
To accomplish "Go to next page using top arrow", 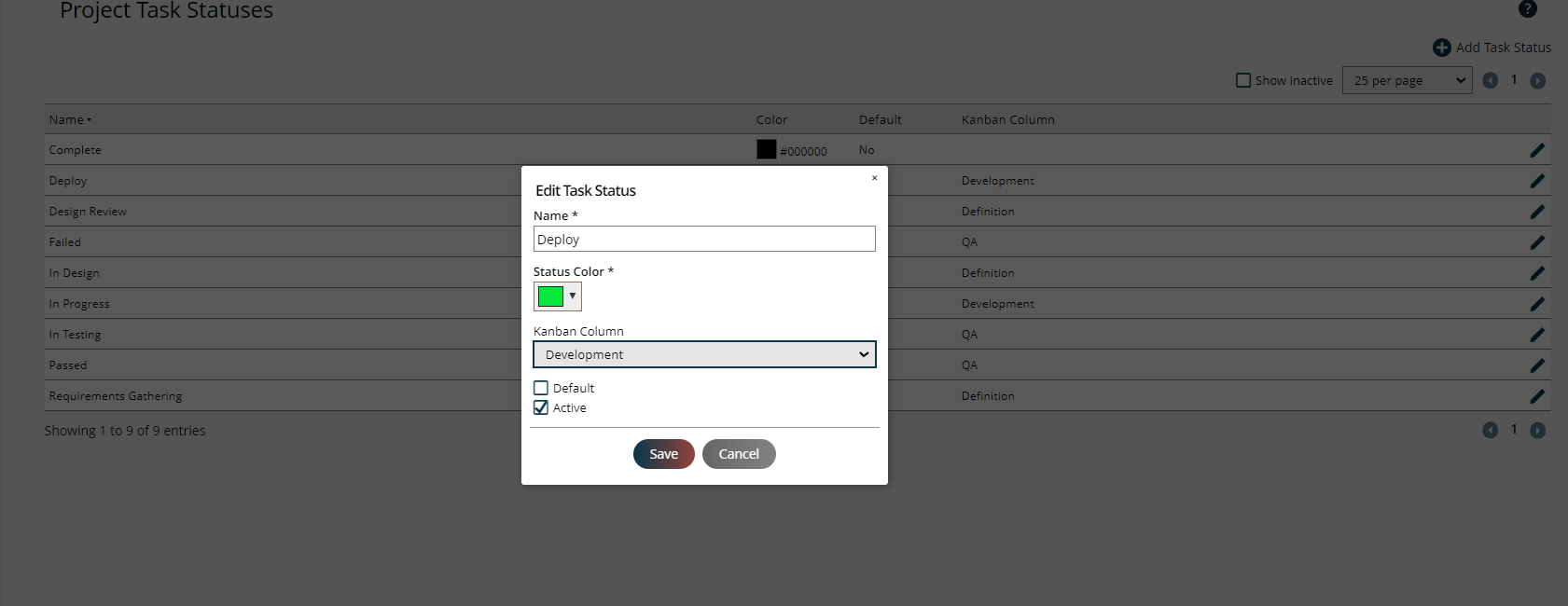I will click(1537, 81).
